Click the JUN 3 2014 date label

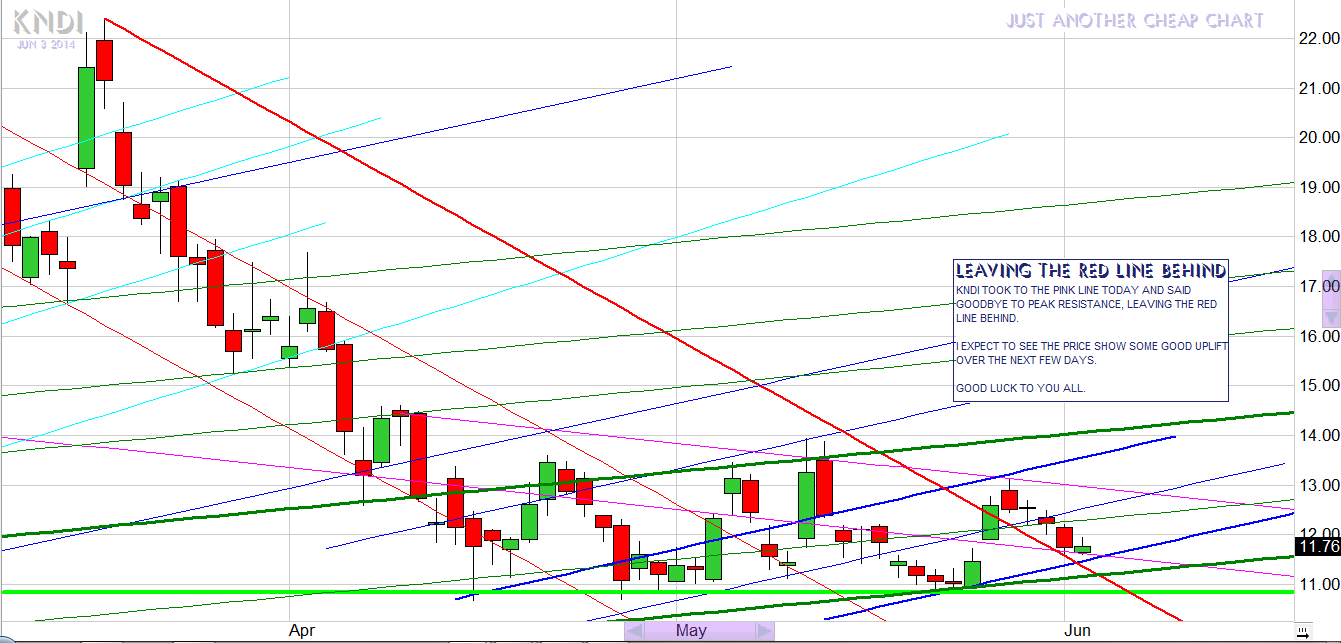pos(45,44)
